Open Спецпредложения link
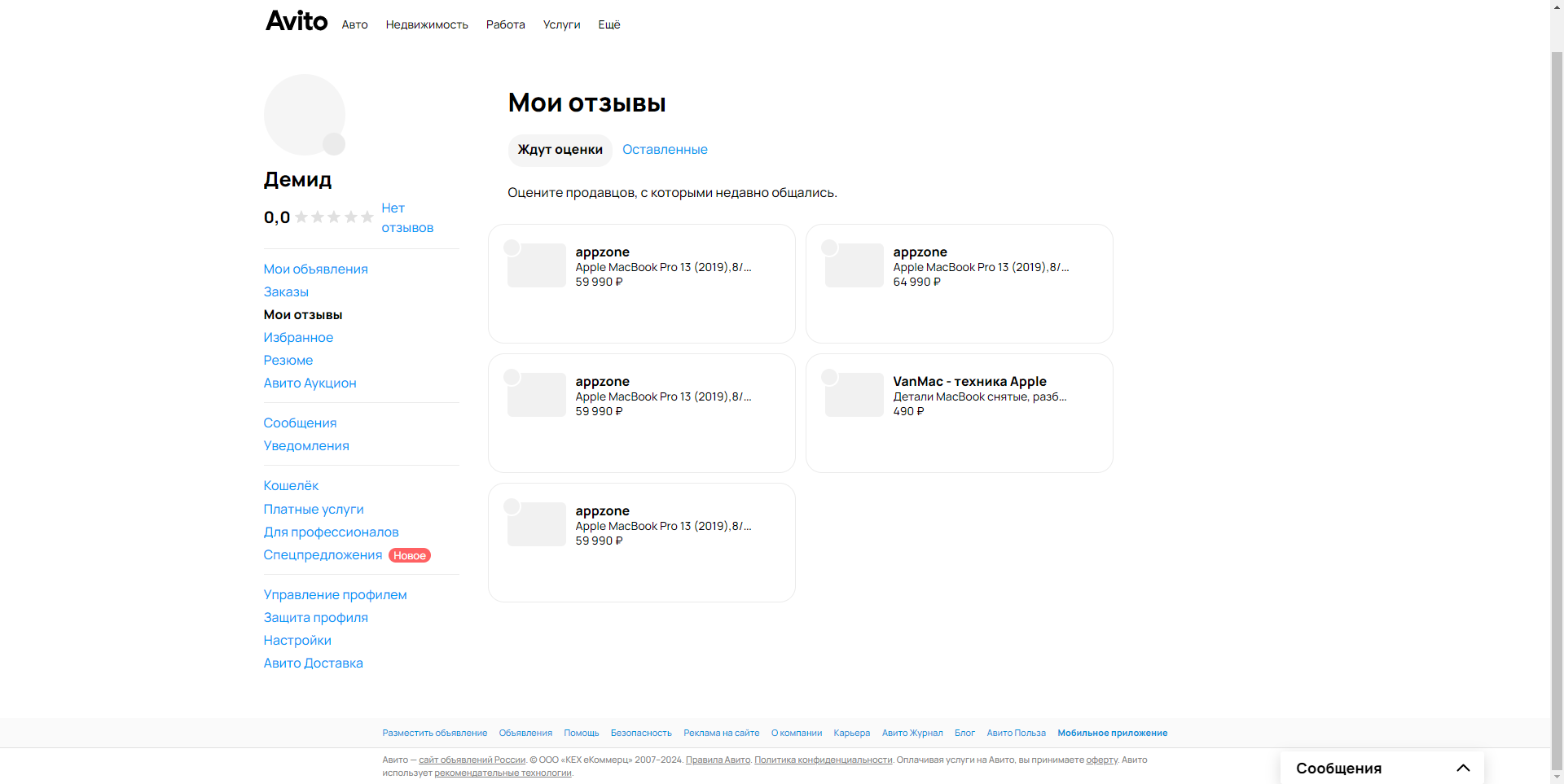The height and width of the screenshot is (784, 1564). 323,555
